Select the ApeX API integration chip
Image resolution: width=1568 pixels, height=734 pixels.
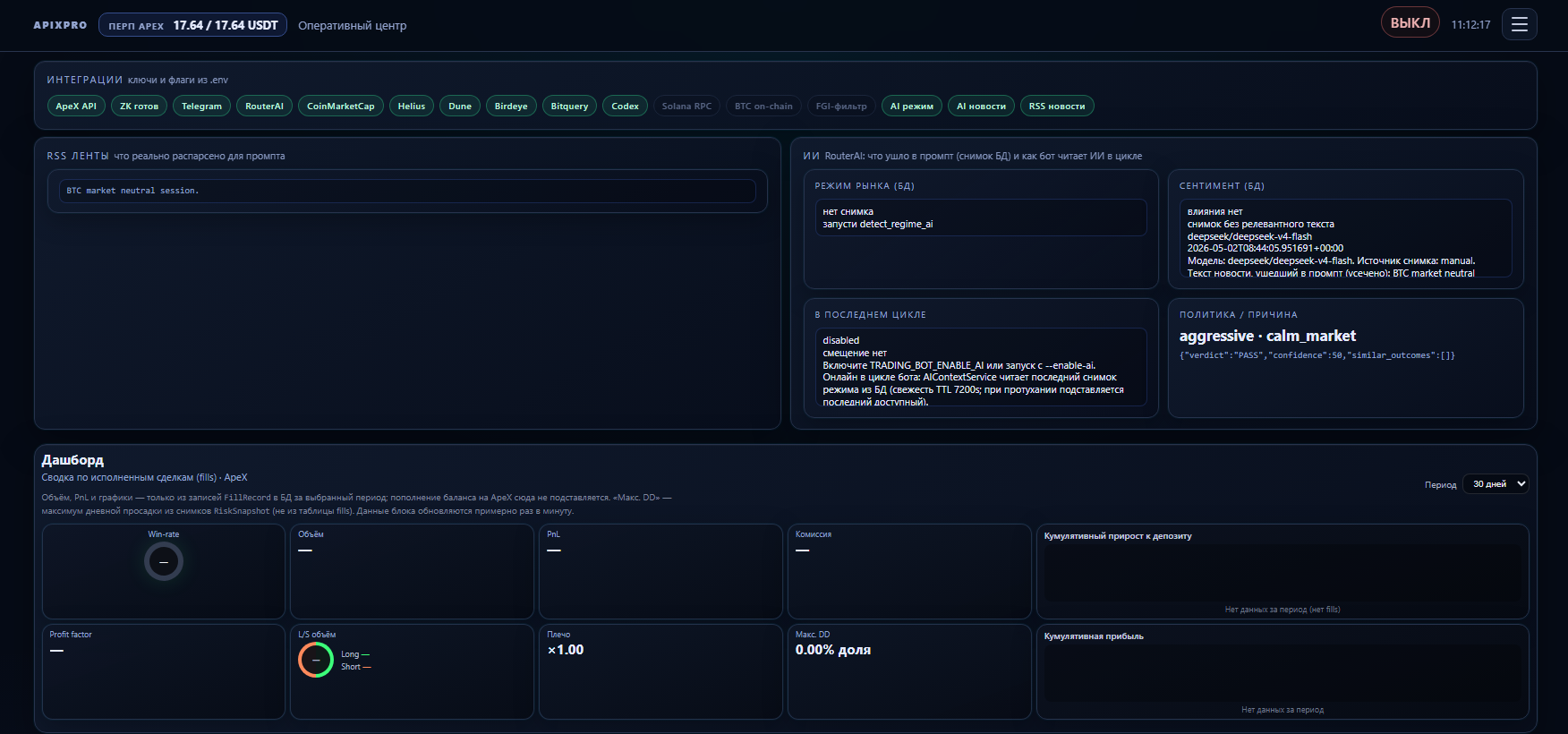[x=76, y=106]
